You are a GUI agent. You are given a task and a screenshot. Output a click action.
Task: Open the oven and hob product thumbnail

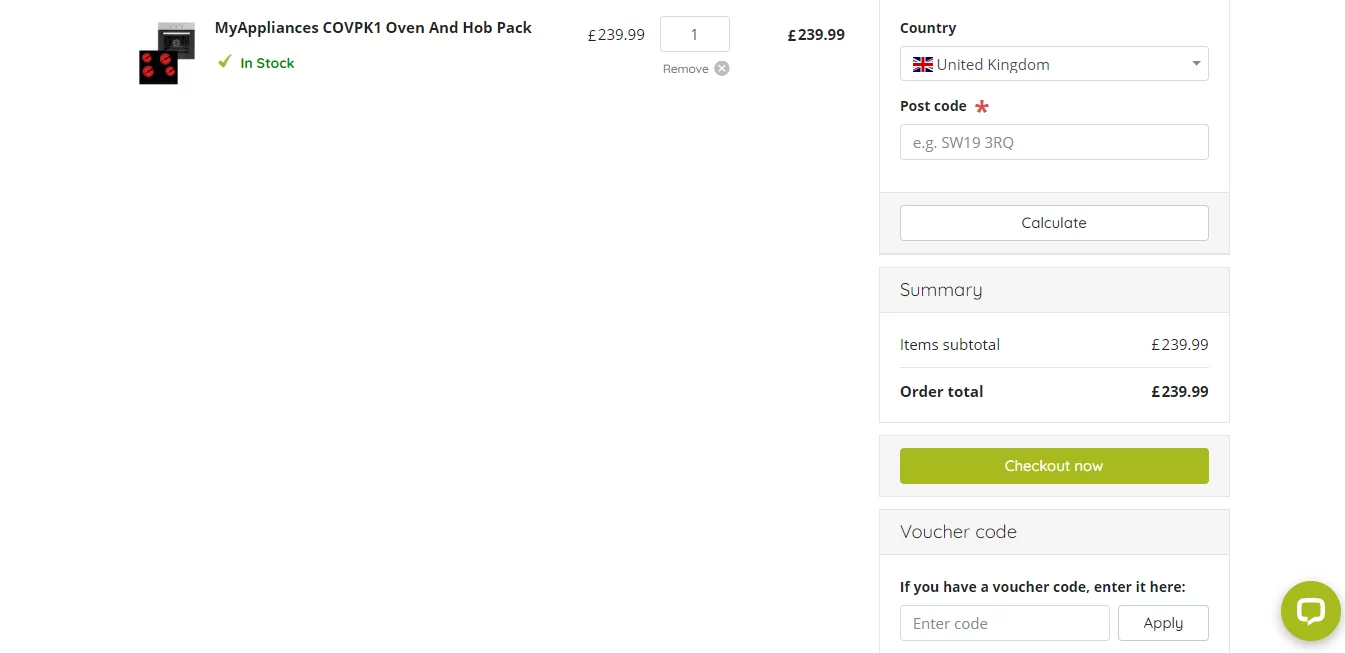pos(167,53)
